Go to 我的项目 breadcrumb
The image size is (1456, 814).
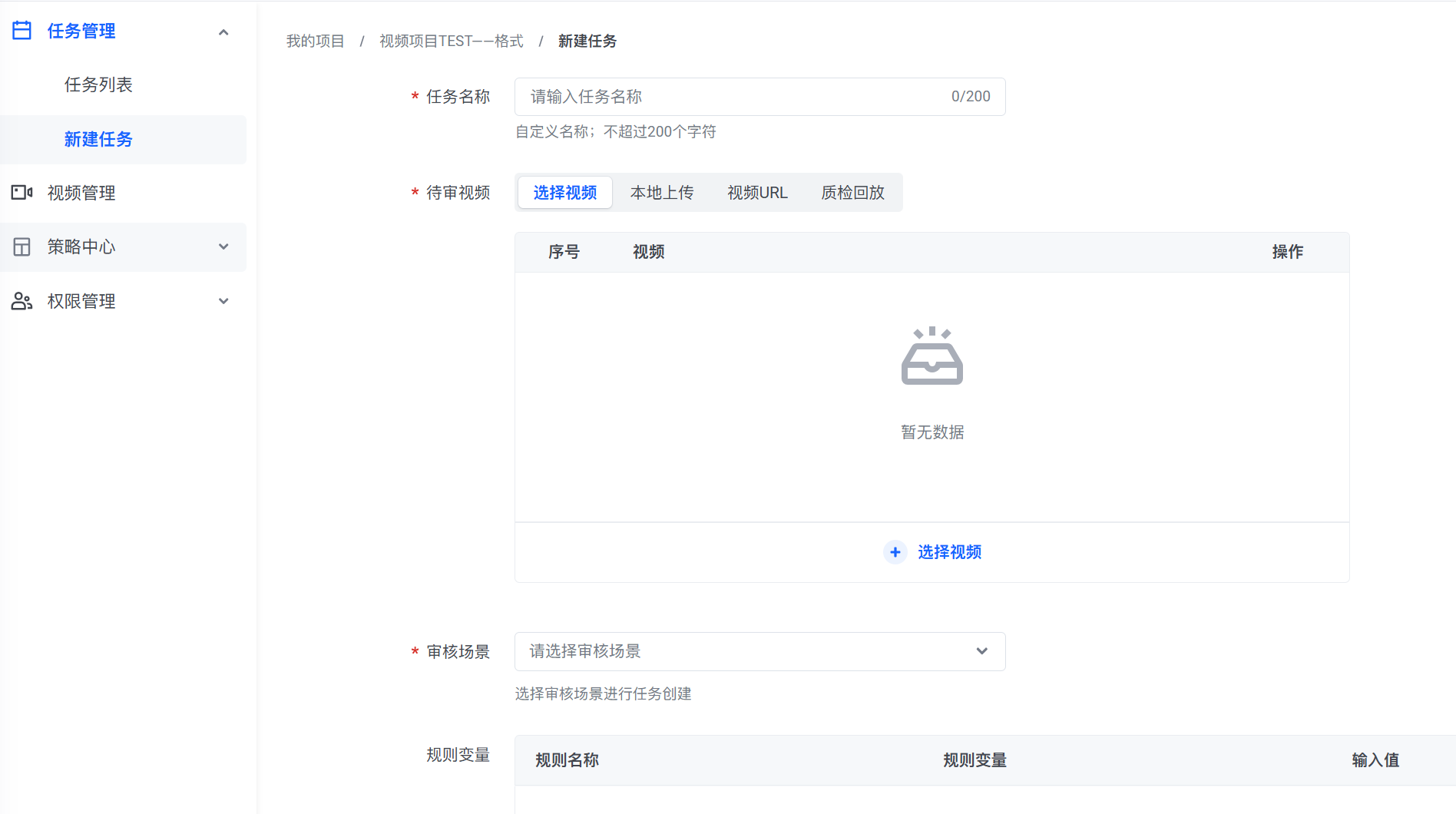tap(316, 41)
